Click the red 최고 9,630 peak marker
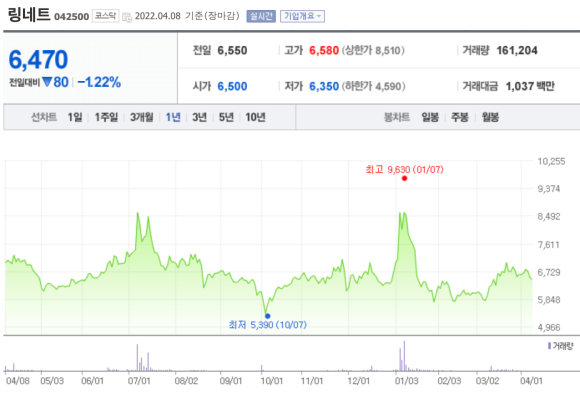 click(x=404, y=178)
